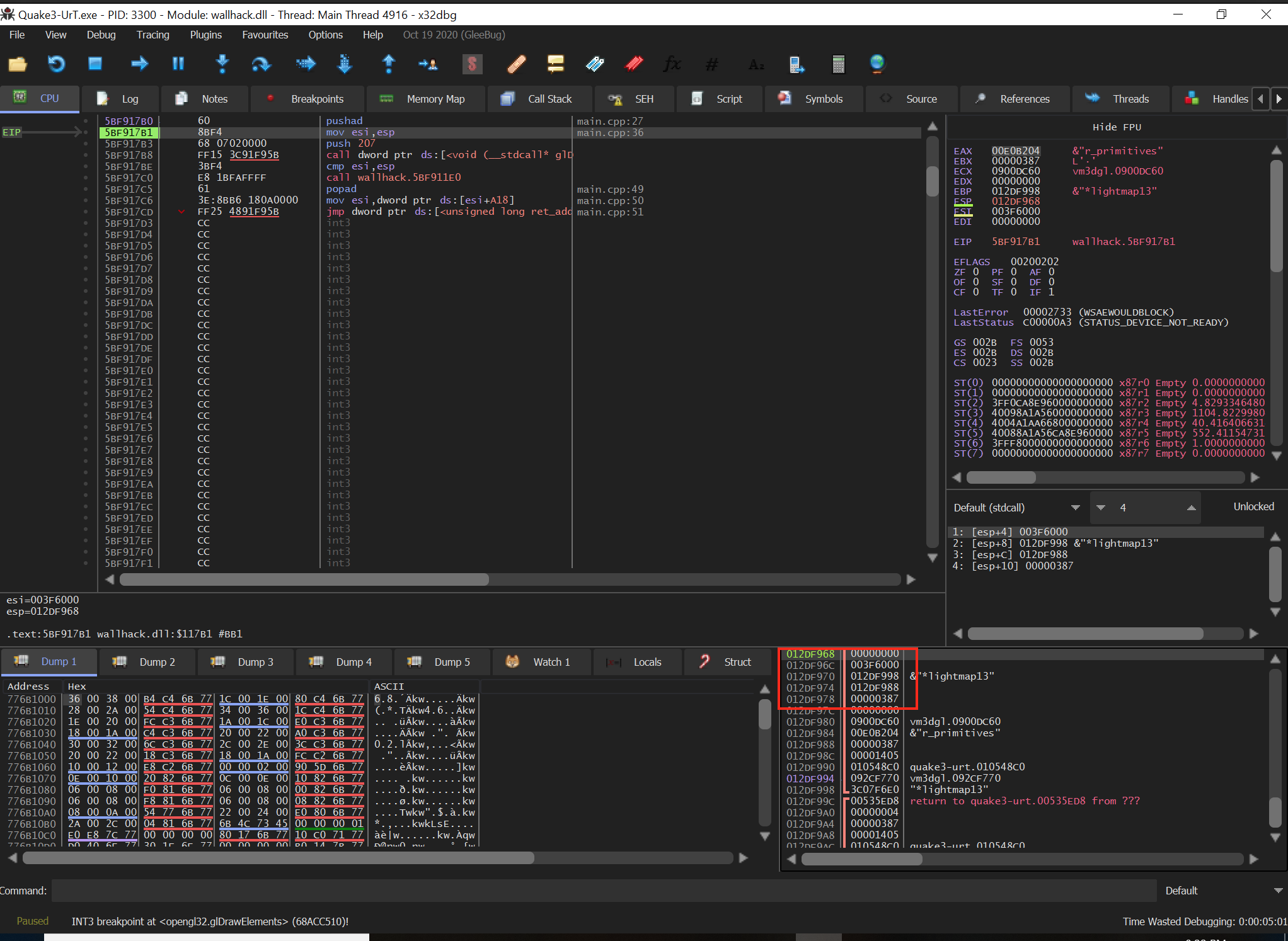The height and width of the screenshot is (941, 1288).
Task: Toggle the IF flag value
Action: (1051, 292)
